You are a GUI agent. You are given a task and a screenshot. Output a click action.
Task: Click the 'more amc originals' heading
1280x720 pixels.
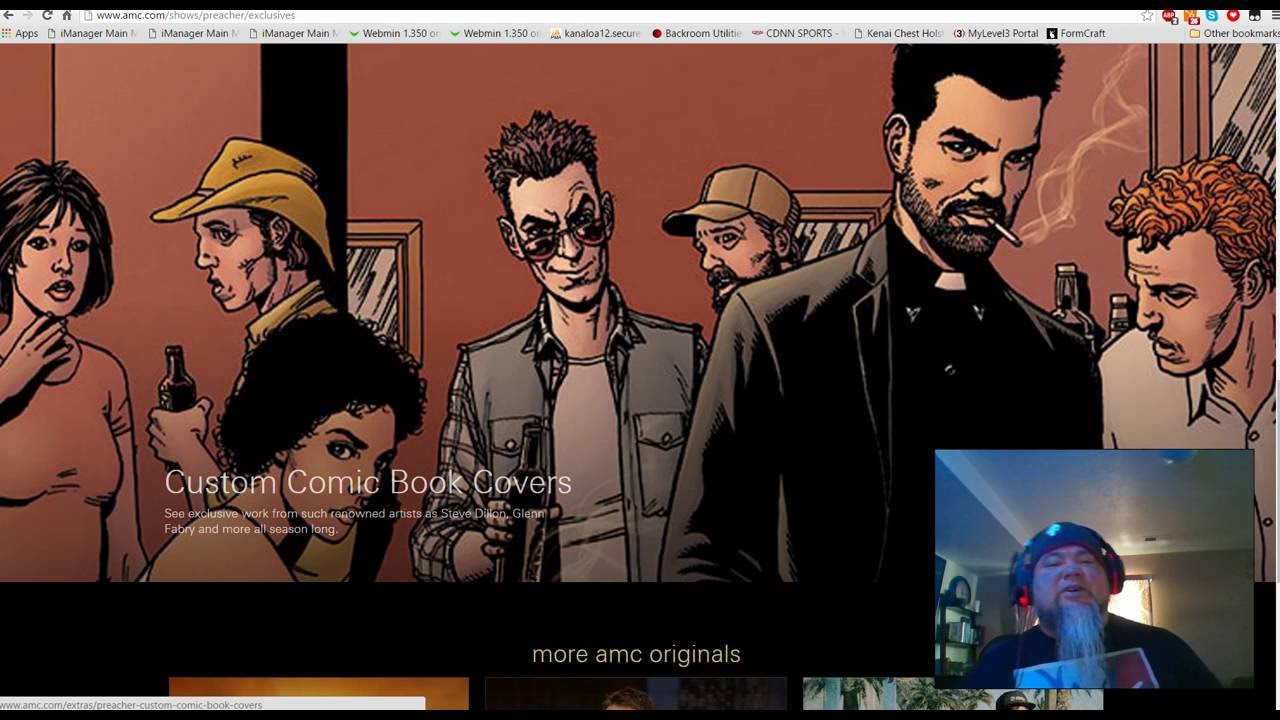(x=636, y=654)
